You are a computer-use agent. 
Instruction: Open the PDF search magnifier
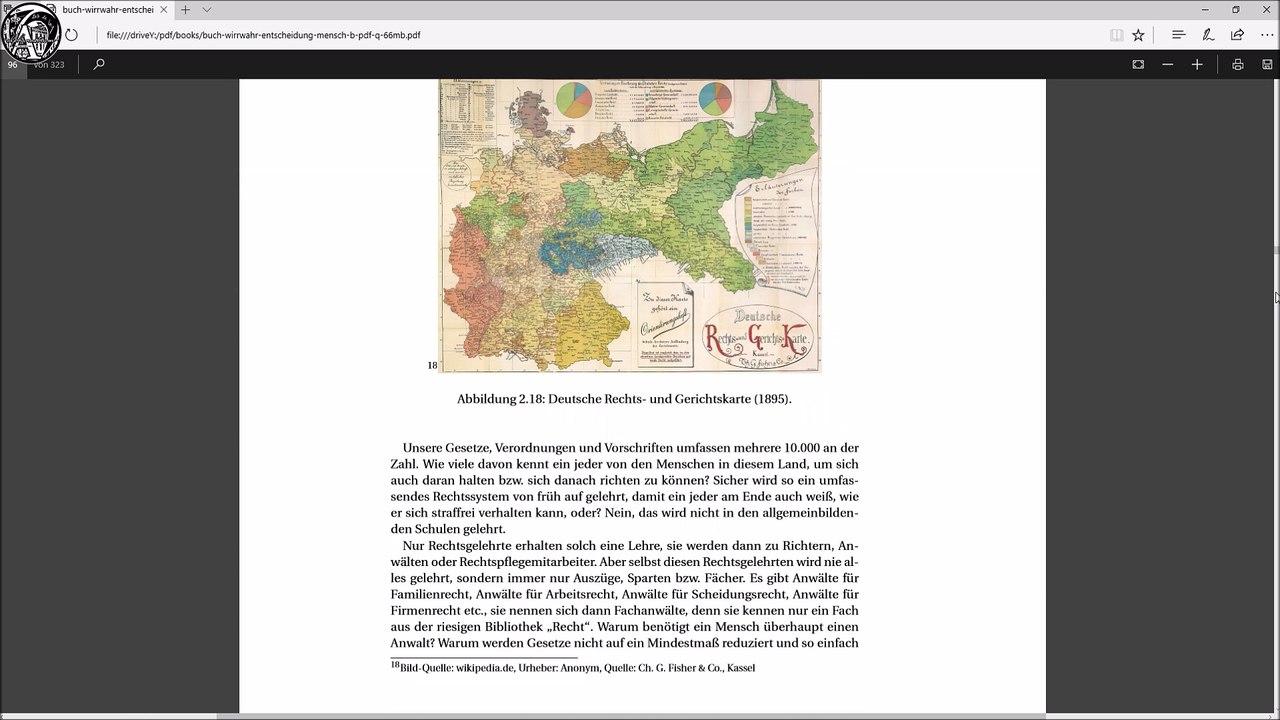click(99, 64)
